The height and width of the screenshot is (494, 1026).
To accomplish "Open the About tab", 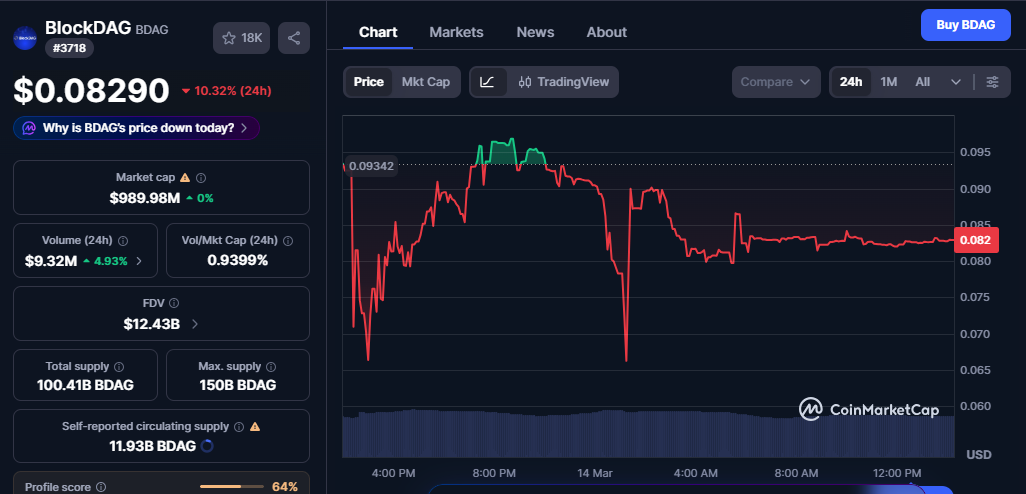I will [x=607, y=32].
